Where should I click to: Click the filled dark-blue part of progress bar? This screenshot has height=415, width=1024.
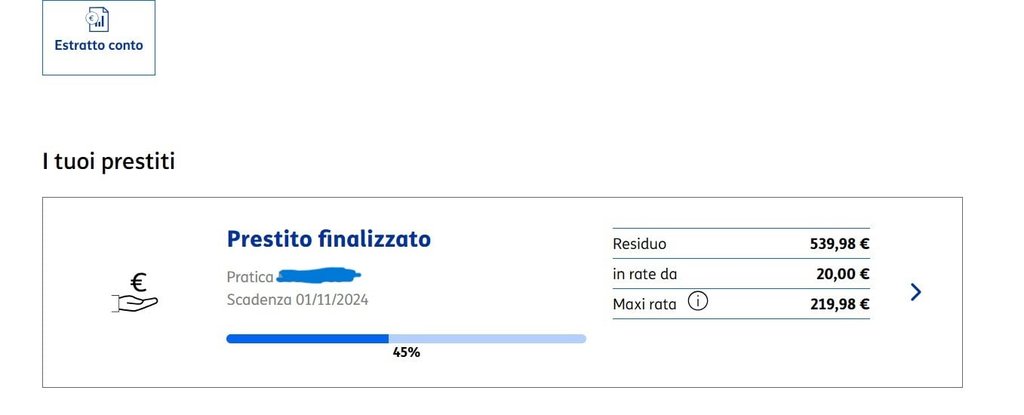click(x=308, y=339)
